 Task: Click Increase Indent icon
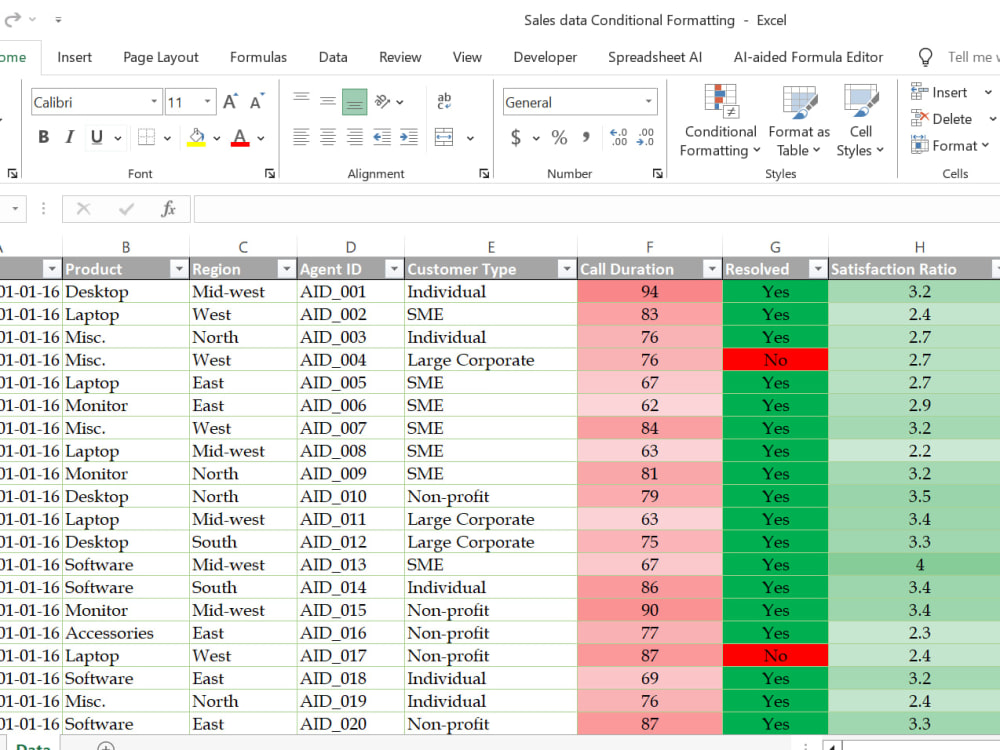click(409, 136)
